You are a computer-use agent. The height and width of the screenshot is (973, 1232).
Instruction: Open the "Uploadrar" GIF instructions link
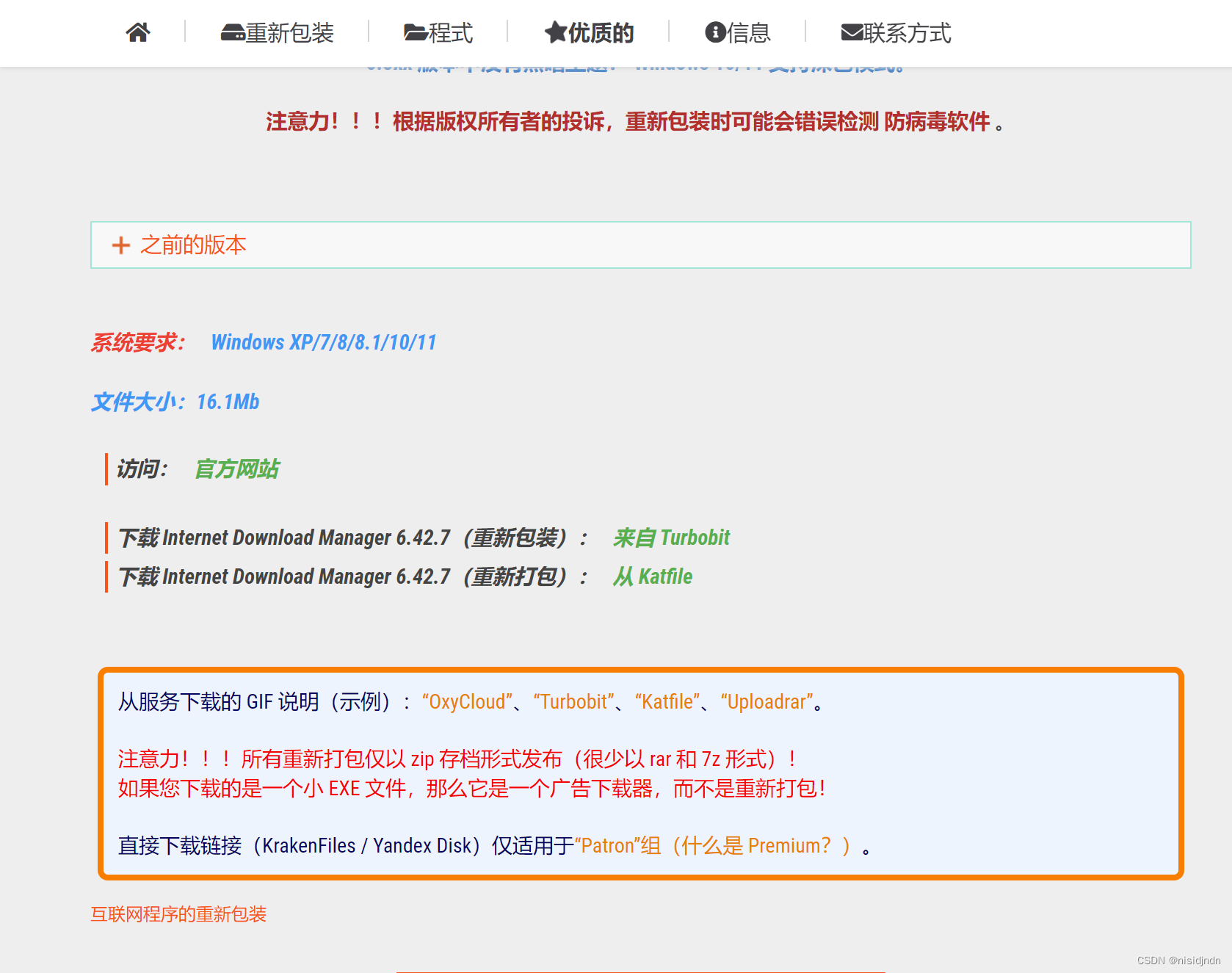point(767,702)
